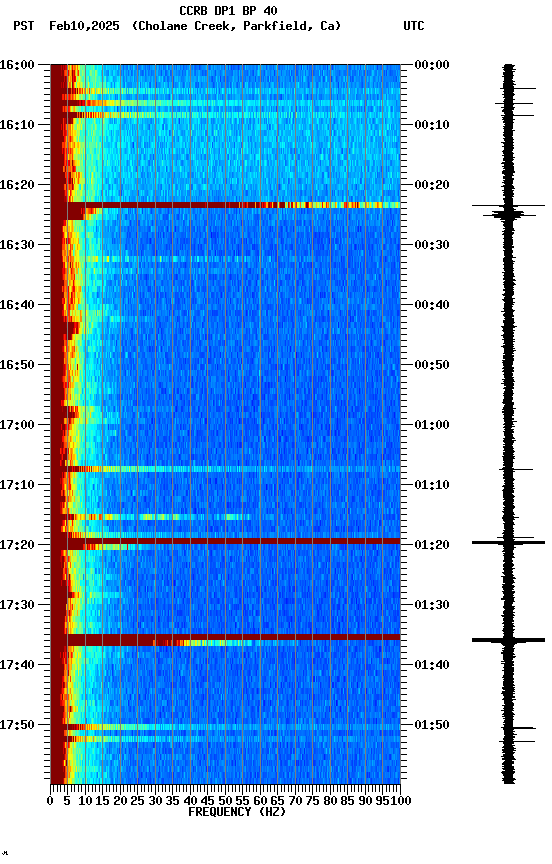This screenshot has height=864, width=552.
Task: Click the UTC time label "01:10"
Action: pos(432,485)
